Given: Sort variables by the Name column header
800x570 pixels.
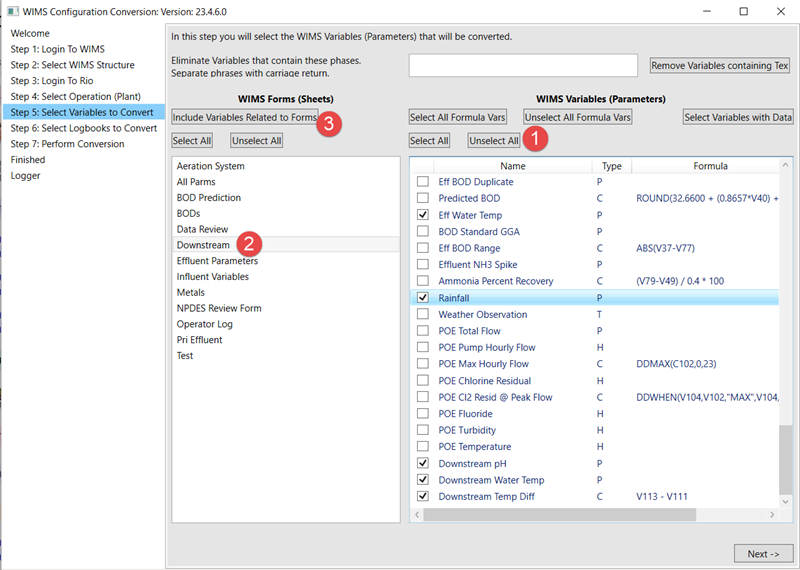Looking at the screenshot, I should 512,166.
